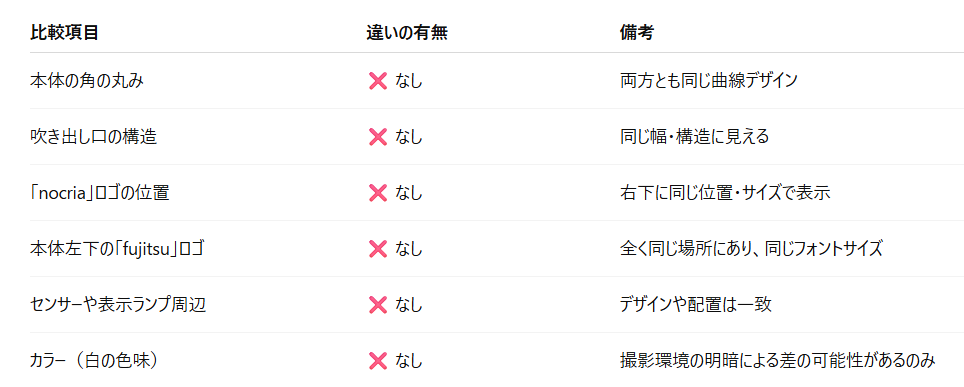
Task: Click the センサーや表示ランプ周辺 cell
Action: pos(117,305)
